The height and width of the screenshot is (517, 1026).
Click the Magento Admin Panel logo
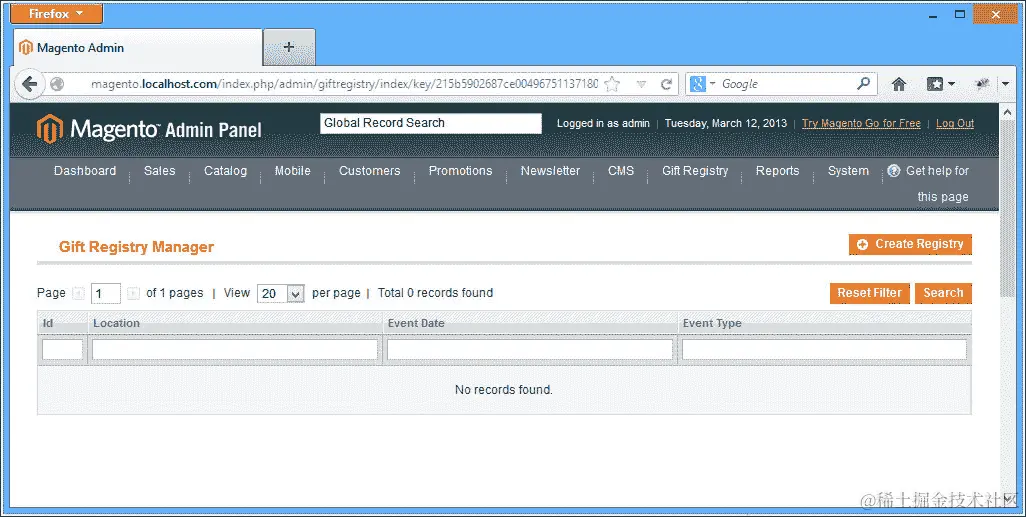[149, 129]
